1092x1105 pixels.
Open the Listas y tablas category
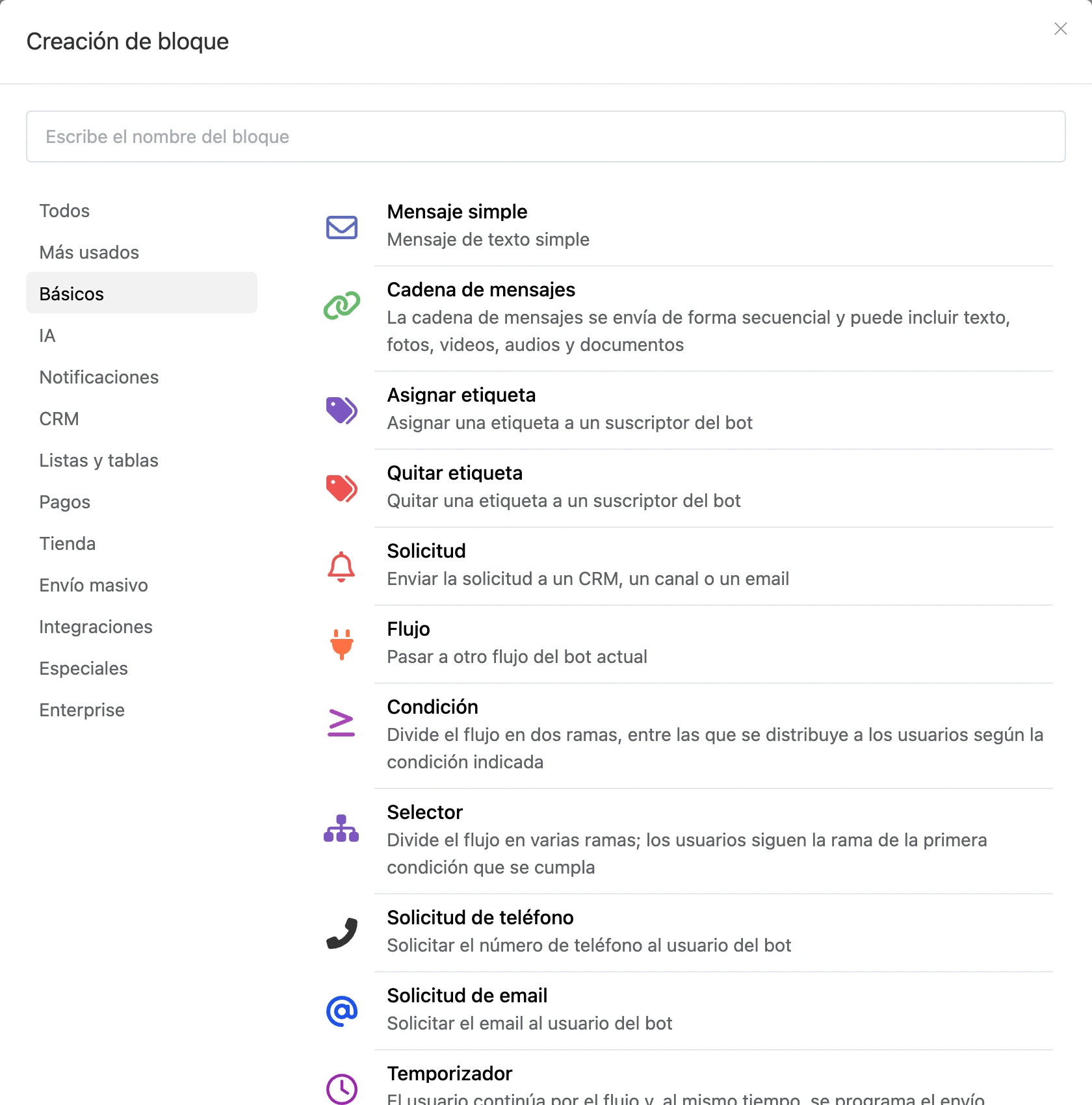click(x=142, y=460)
